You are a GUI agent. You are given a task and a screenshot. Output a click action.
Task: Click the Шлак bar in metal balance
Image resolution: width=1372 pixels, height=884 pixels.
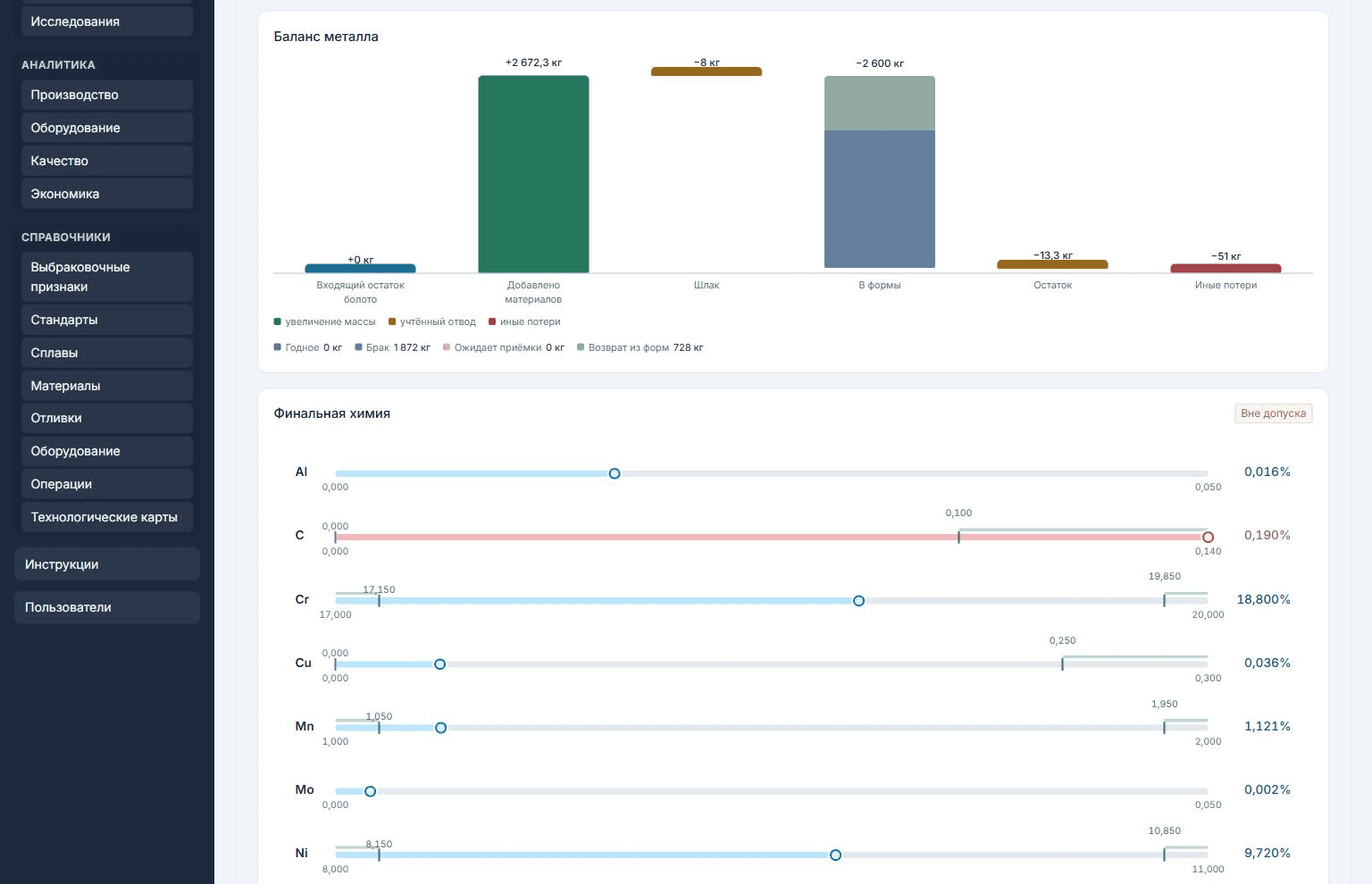point(707,71)
